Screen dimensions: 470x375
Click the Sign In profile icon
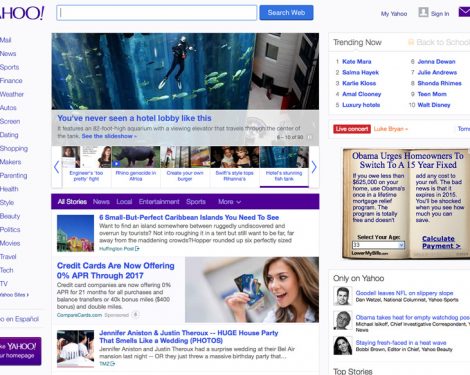click(x=423, y=12)
